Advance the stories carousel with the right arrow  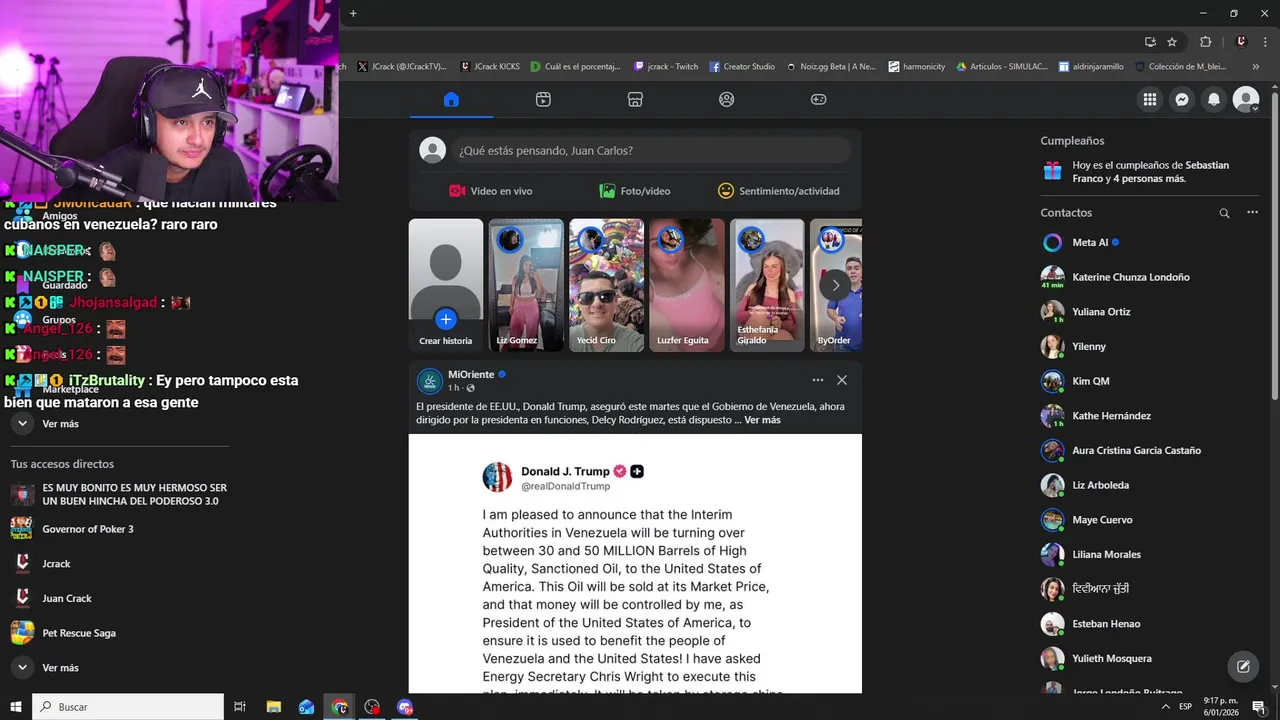tap(836, 285)
